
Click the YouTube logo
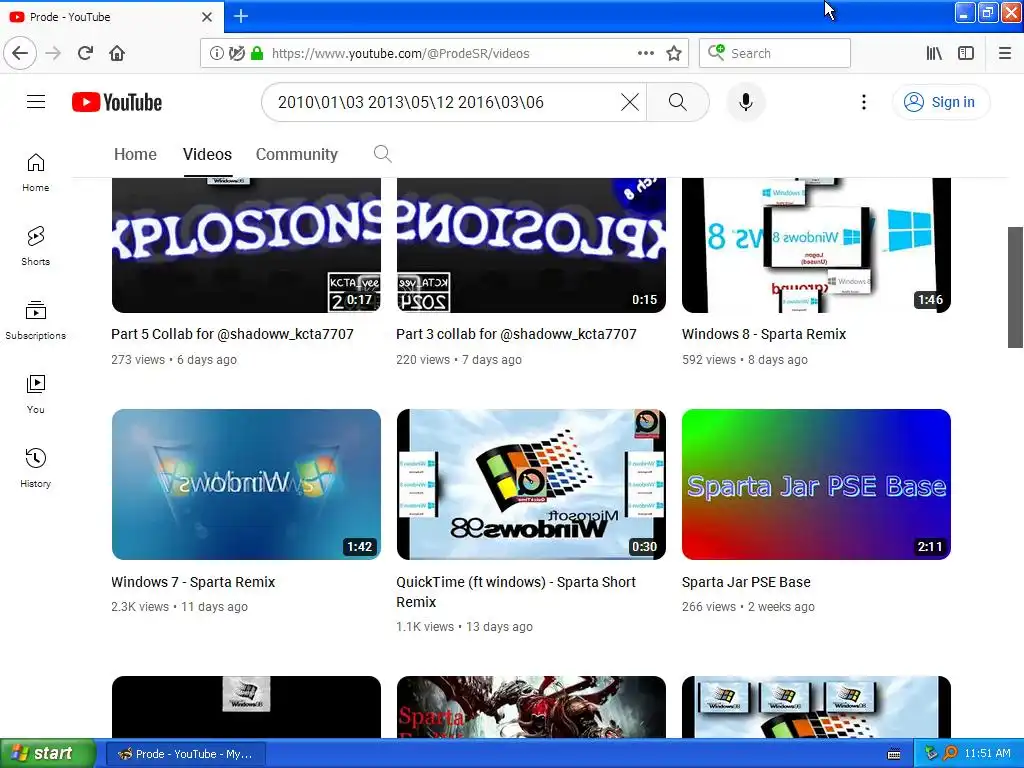pos(117,102)
